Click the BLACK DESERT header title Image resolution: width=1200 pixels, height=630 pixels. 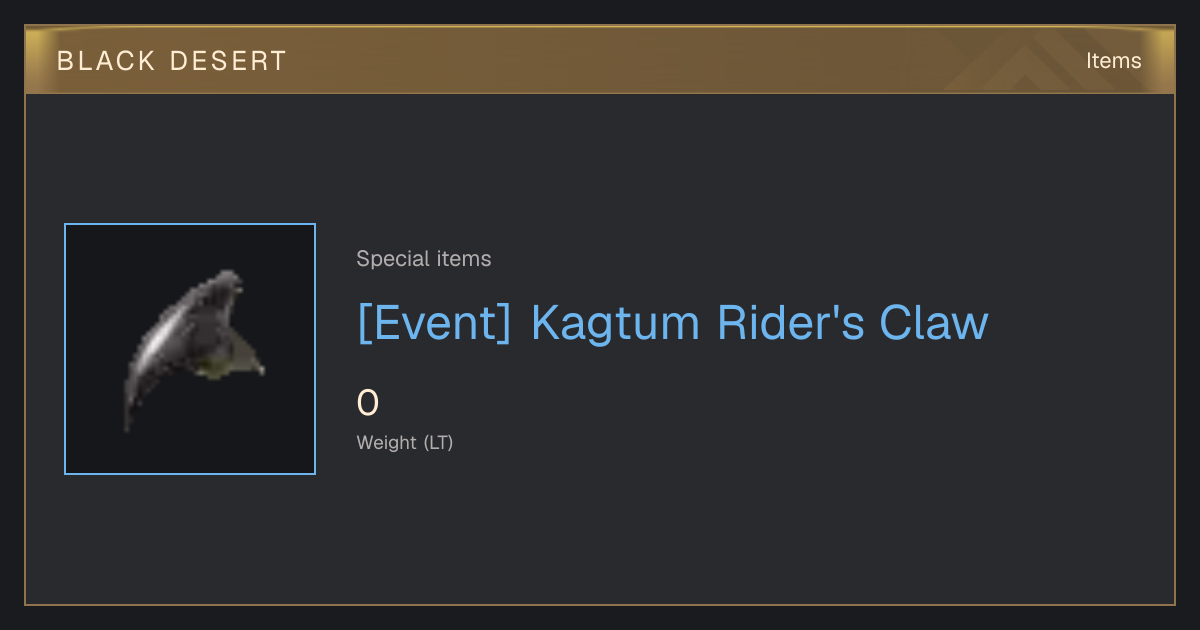coord(172,61)
